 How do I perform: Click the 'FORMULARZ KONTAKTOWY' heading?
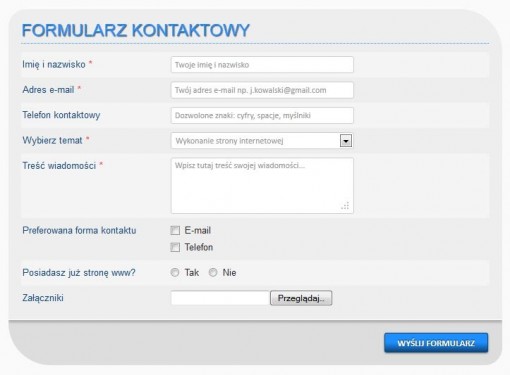136,30
